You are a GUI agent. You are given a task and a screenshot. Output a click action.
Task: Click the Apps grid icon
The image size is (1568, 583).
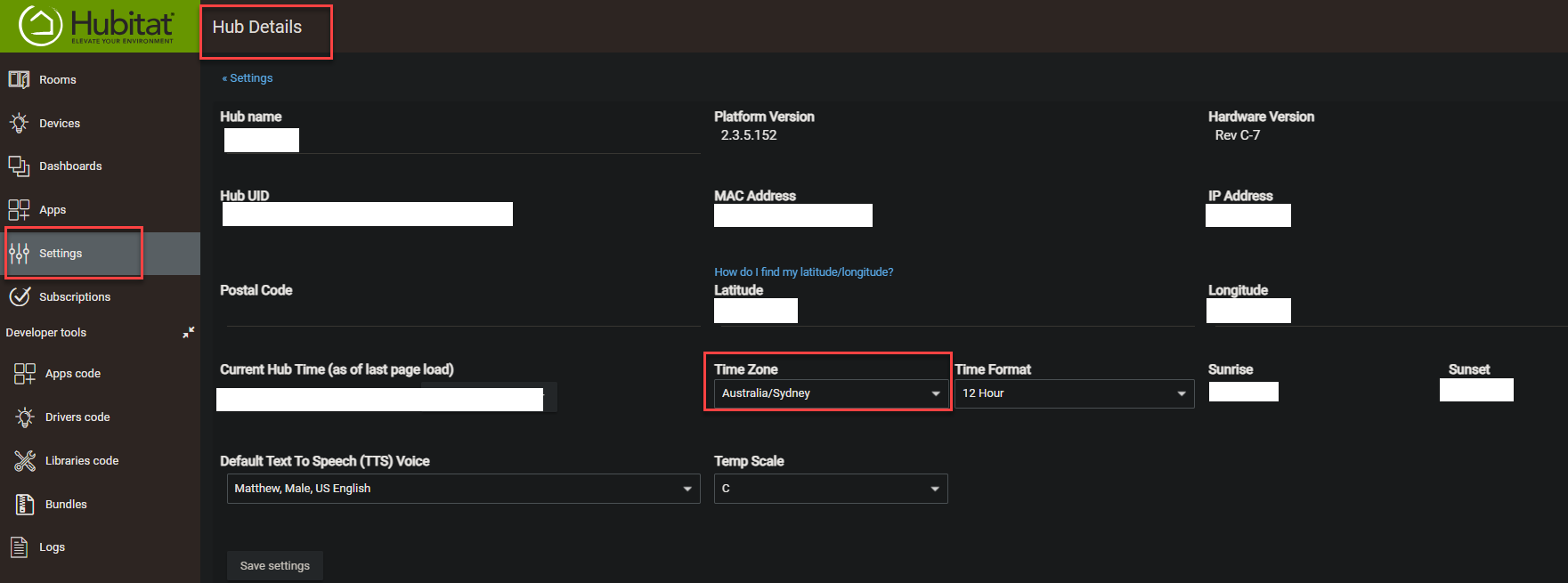tap(19, 209)
